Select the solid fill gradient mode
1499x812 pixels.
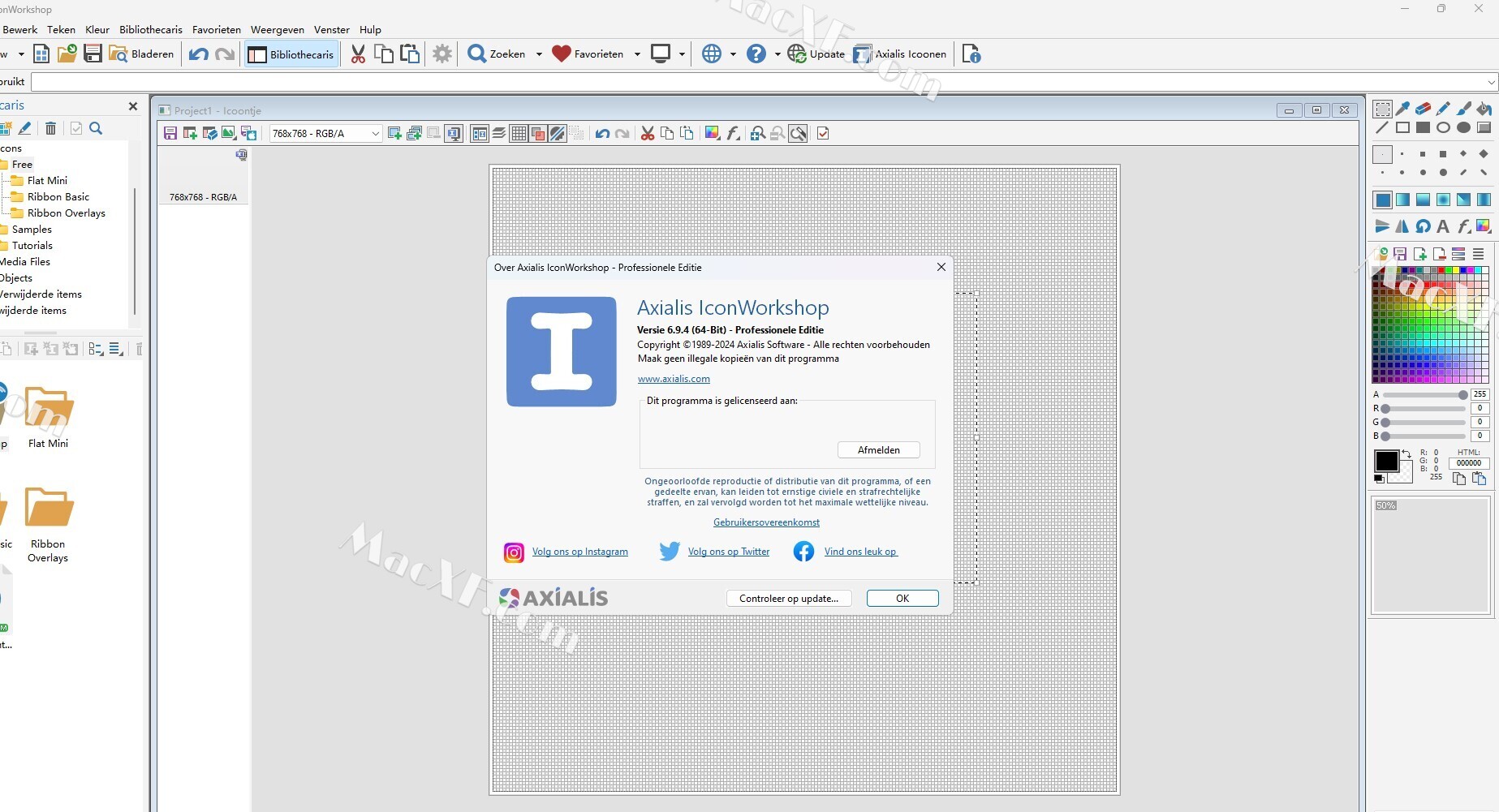[x=1383, y=200]
